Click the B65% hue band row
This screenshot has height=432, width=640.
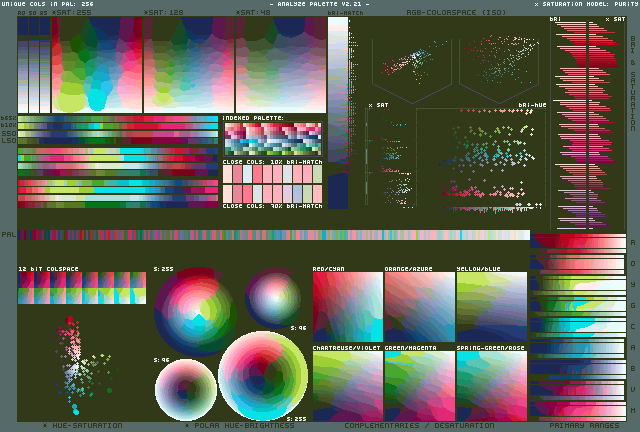coord(118,119)
